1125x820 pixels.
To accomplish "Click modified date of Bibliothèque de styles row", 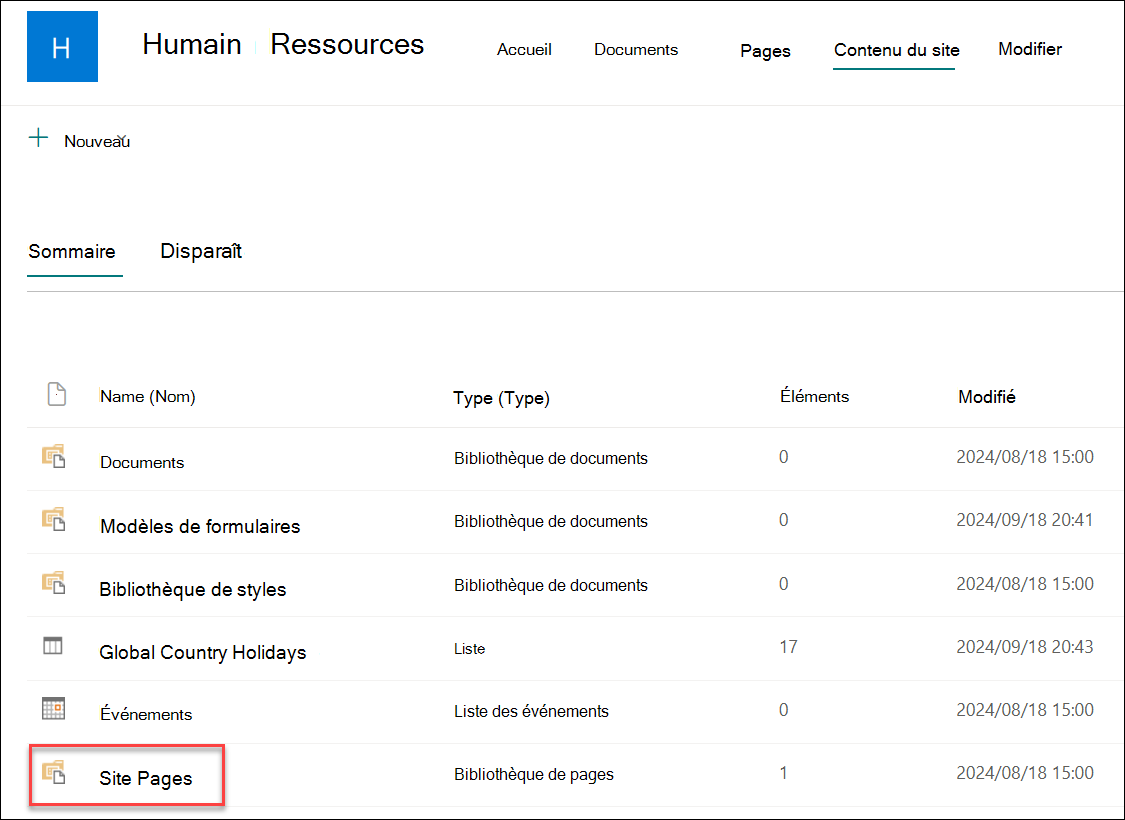I will pos(1025,583).
